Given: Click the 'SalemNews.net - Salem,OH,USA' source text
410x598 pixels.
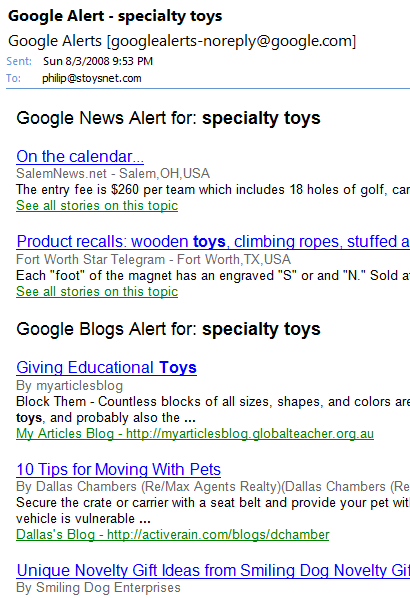Looking at the screenshot, I should [113, 174].
